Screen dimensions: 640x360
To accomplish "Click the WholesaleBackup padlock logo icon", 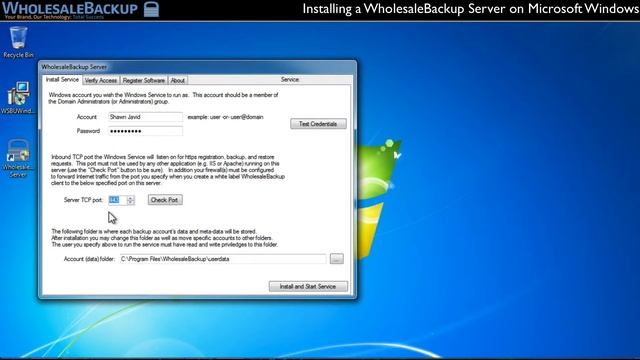I will [151, 9].
